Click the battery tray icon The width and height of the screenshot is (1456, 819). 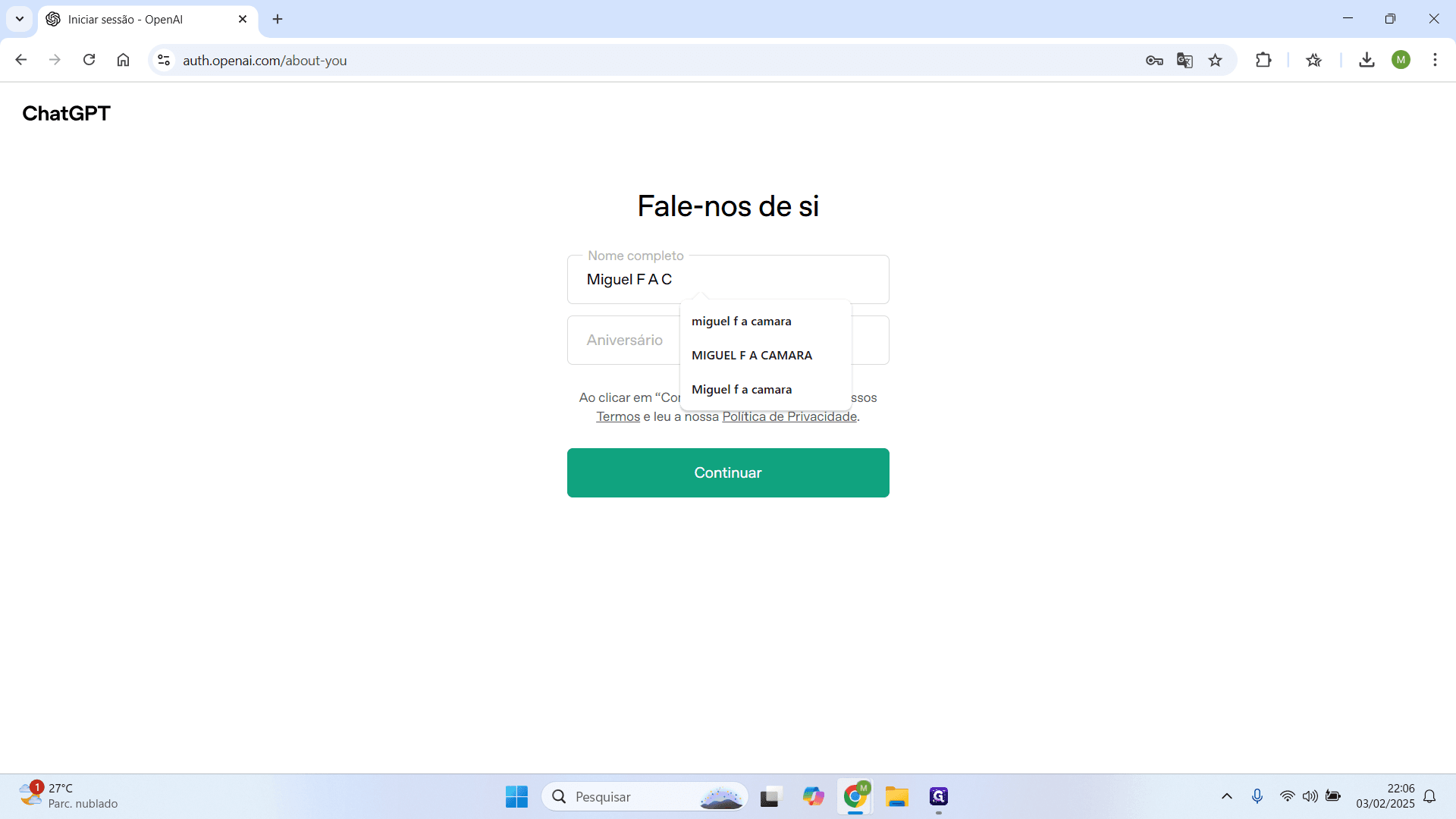pyautogui.click(x=1333, y=796)
